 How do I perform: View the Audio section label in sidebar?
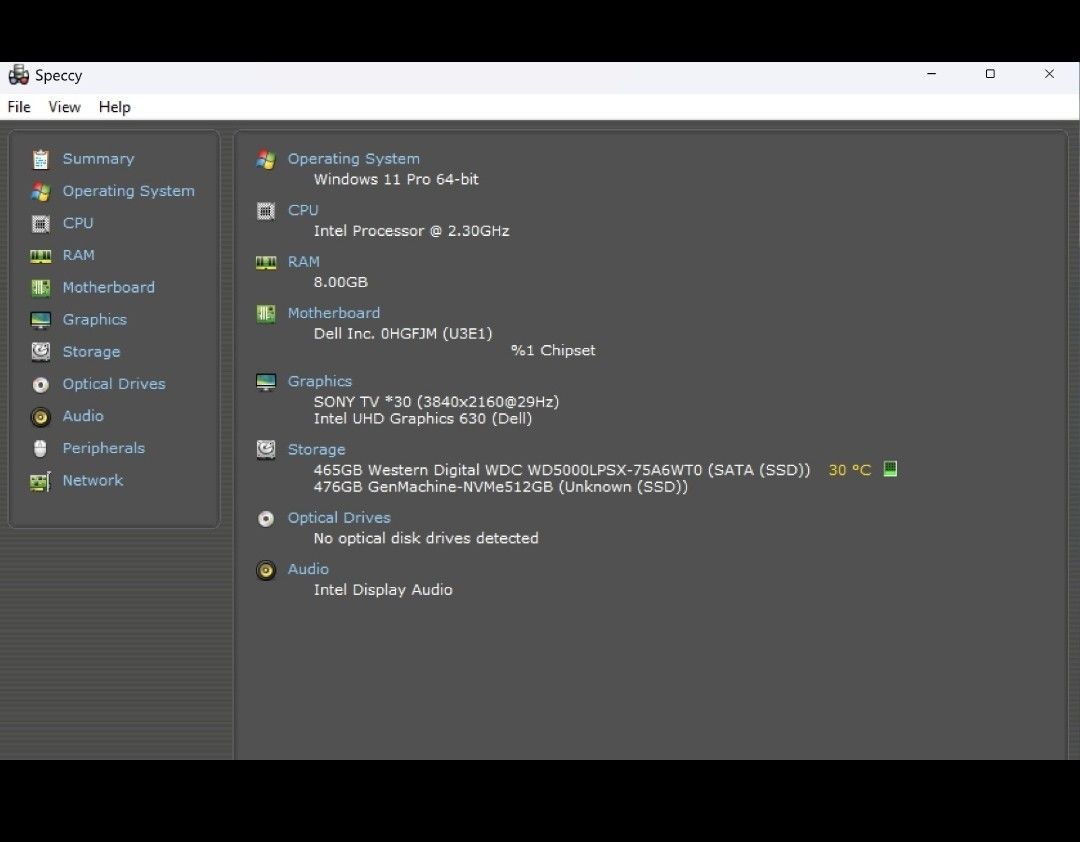[x=83, y=416]
